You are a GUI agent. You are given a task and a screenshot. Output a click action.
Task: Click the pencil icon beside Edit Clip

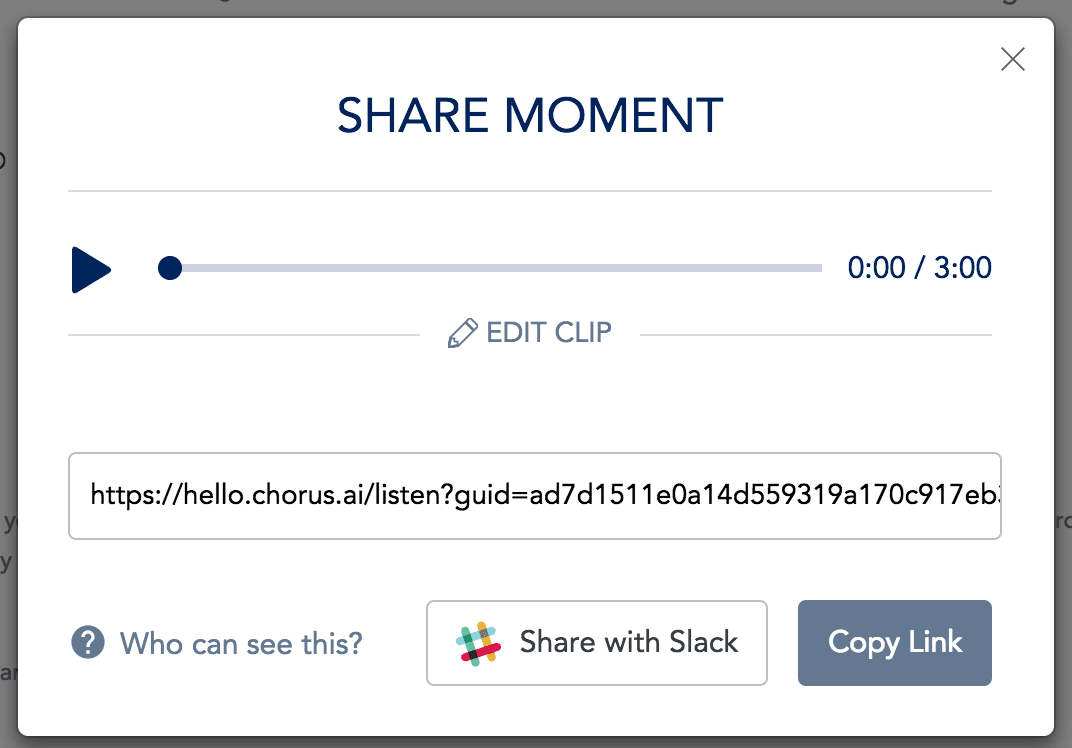(462, 333)
